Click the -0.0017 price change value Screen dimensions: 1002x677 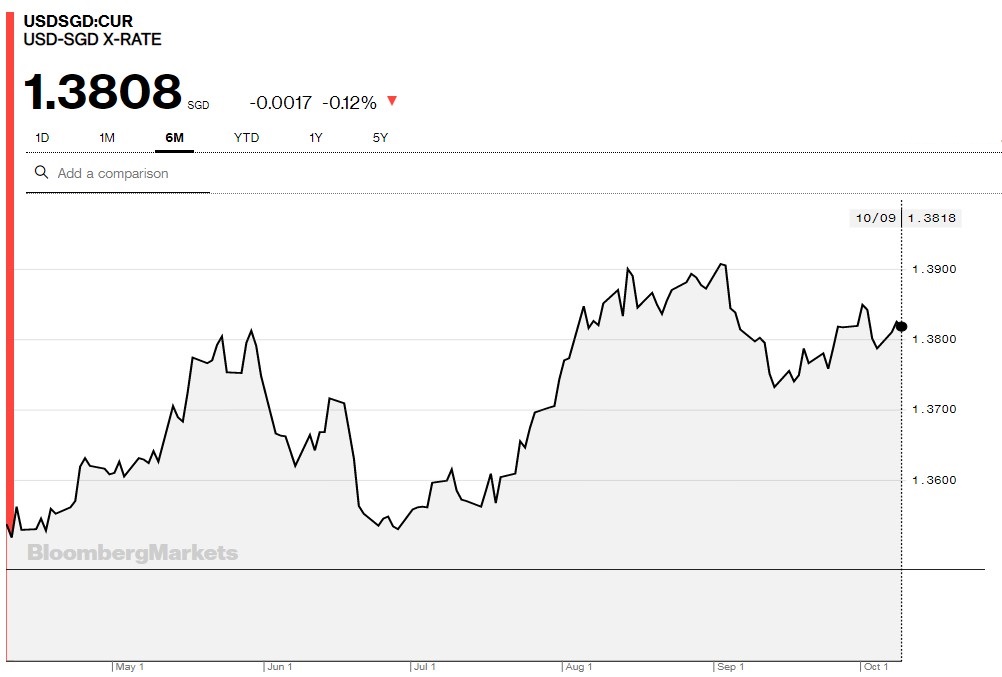tap(281, 102)
